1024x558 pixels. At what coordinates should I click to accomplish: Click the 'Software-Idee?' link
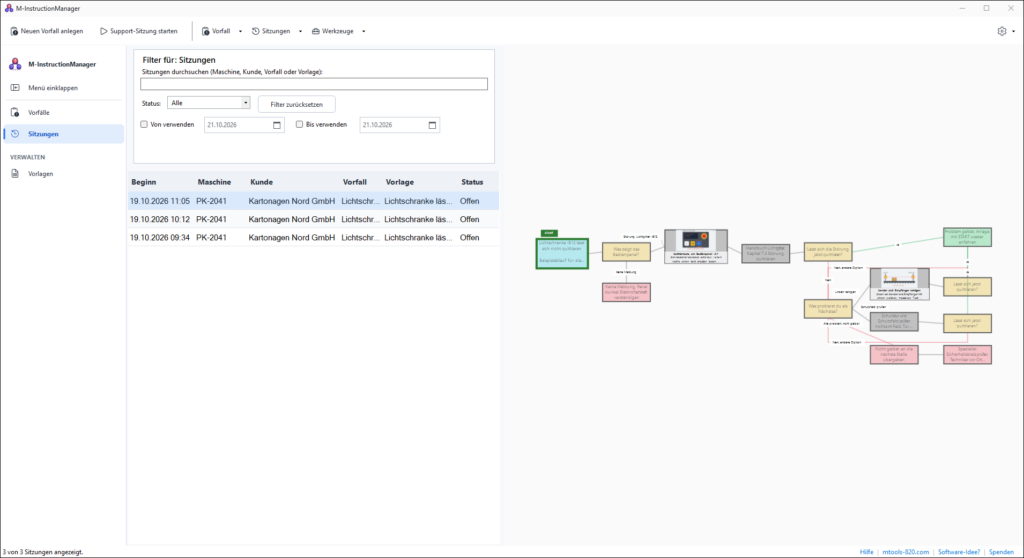click(959, 552)
